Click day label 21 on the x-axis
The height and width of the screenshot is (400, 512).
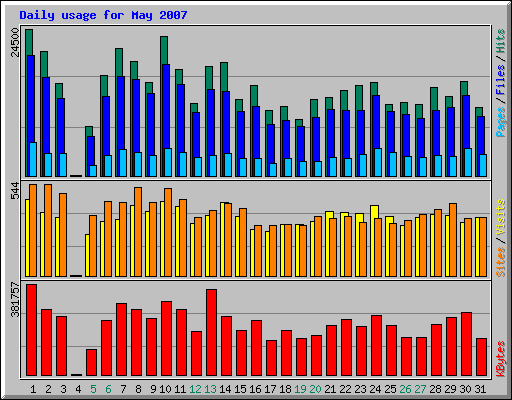point(330,389)
